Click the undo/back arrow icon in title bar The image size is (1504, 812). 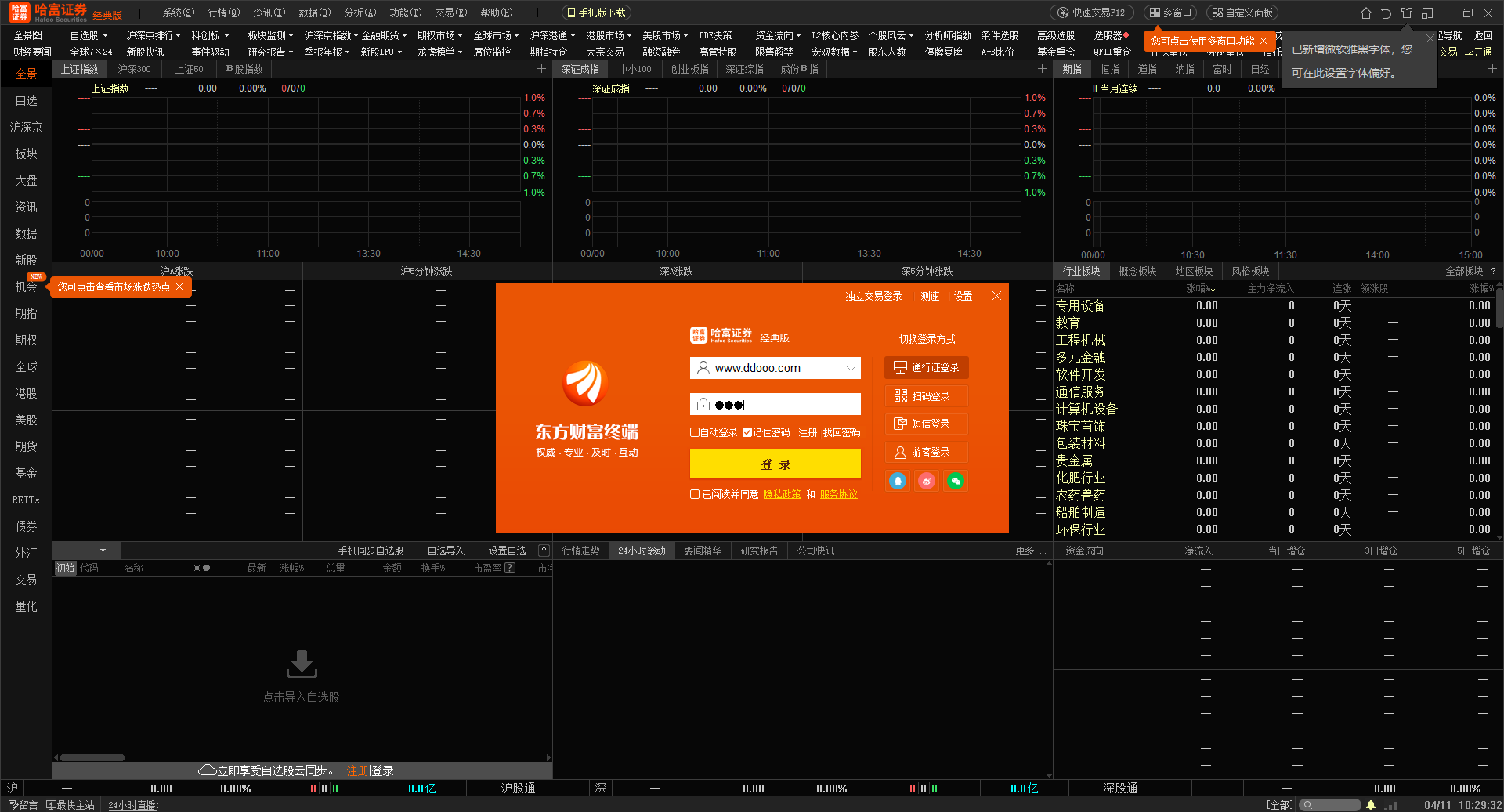[x=1386, y=13]
